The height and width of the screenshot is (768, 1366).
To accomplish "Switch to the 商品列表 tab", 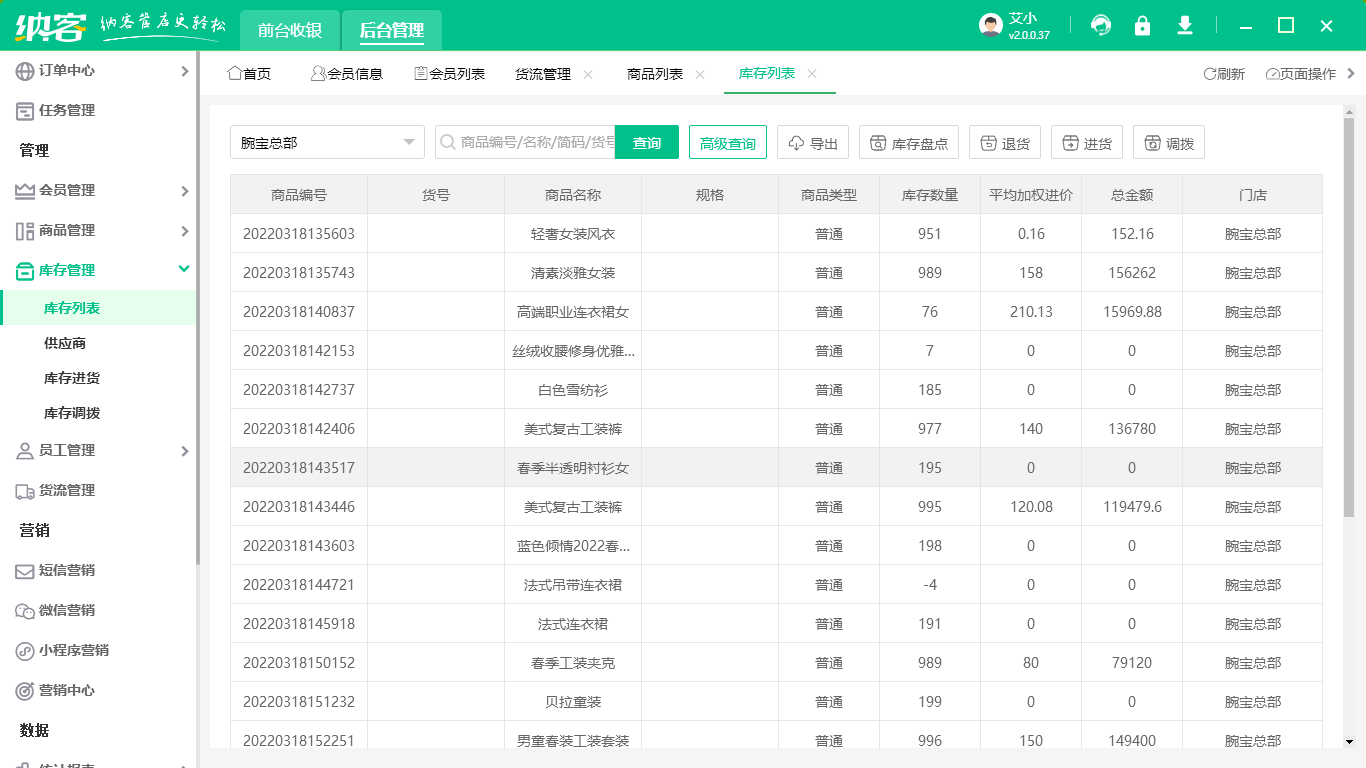I will pyautogui.click(x=655, y=74).
